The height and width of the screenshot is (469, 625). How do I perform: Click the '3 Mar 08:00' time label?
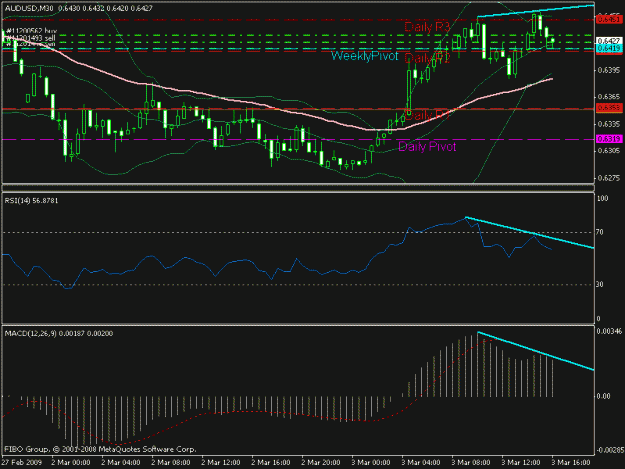click(471, 462)
